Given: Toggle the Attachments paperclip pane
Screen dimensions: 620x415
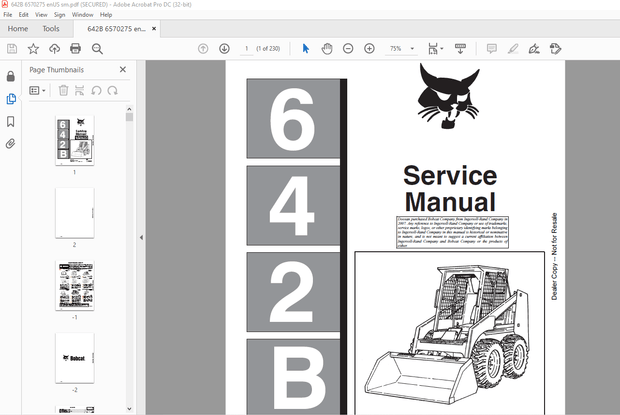Looking at the screenshot, I should (11, 144).
